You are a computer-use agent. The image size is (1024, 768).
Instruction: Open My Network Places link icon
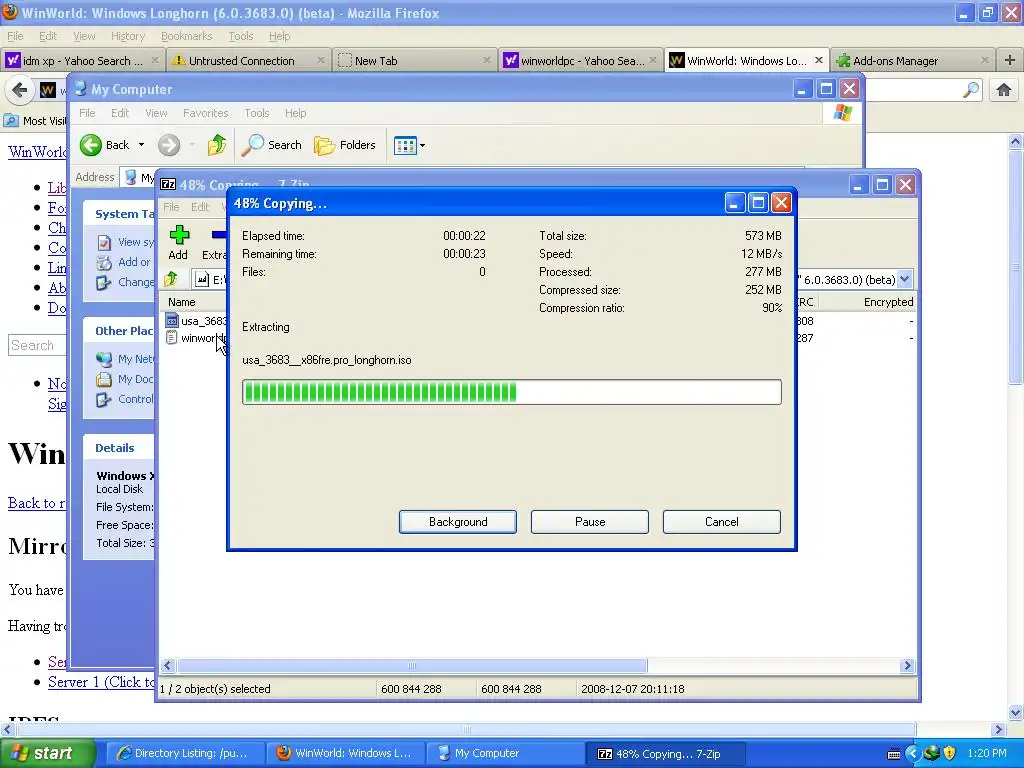tap(104, 359)
